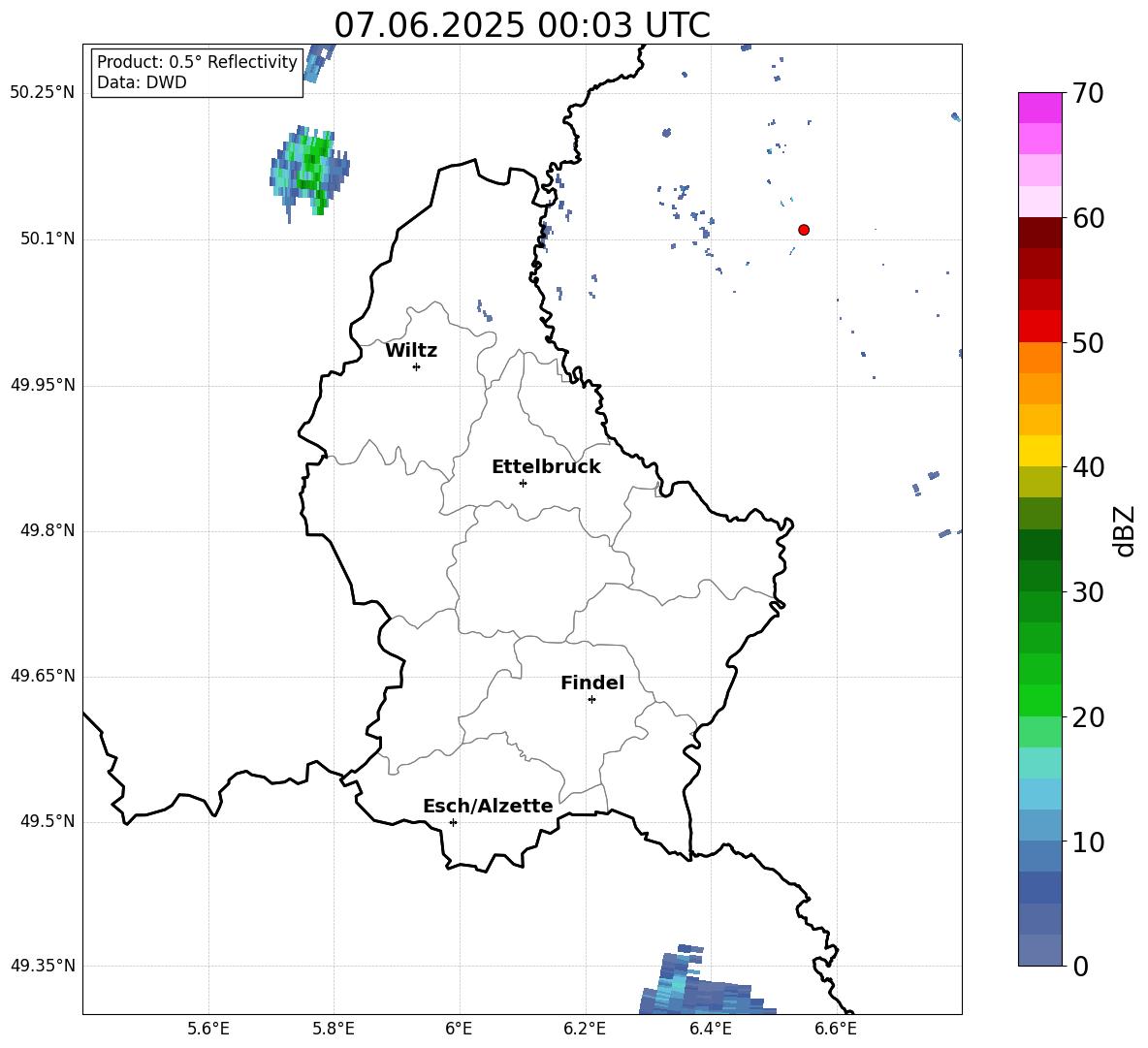Viewport: 1148px width, 1048px height.
Task: Click the colorbar tick label 70
Action: (x=1088, y=93)
